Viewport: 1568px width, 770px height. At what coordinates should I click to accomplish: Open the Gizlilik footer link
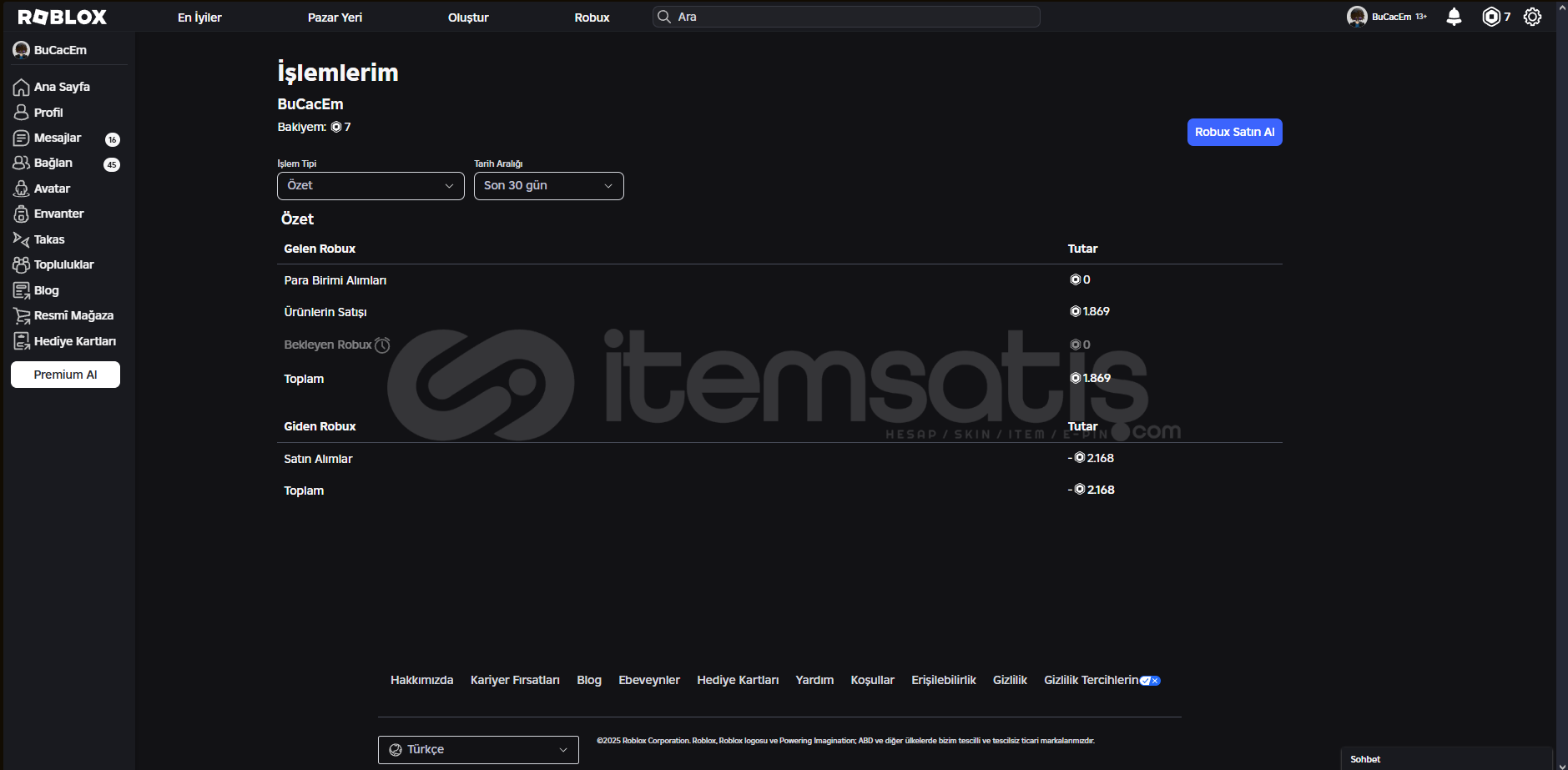tap(1010, 680)
